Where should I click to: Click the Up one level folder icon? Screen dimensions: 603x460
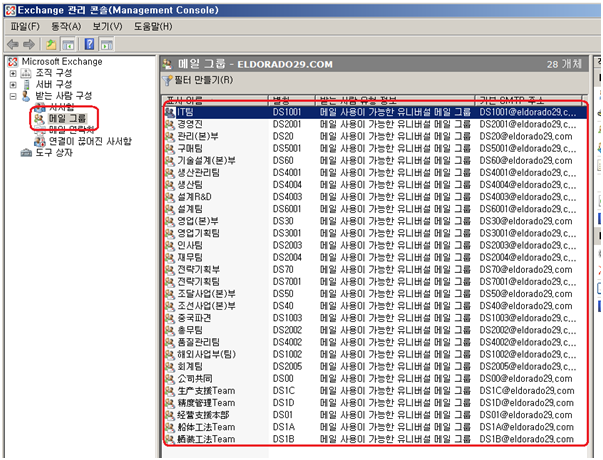[x=51, y=45]
